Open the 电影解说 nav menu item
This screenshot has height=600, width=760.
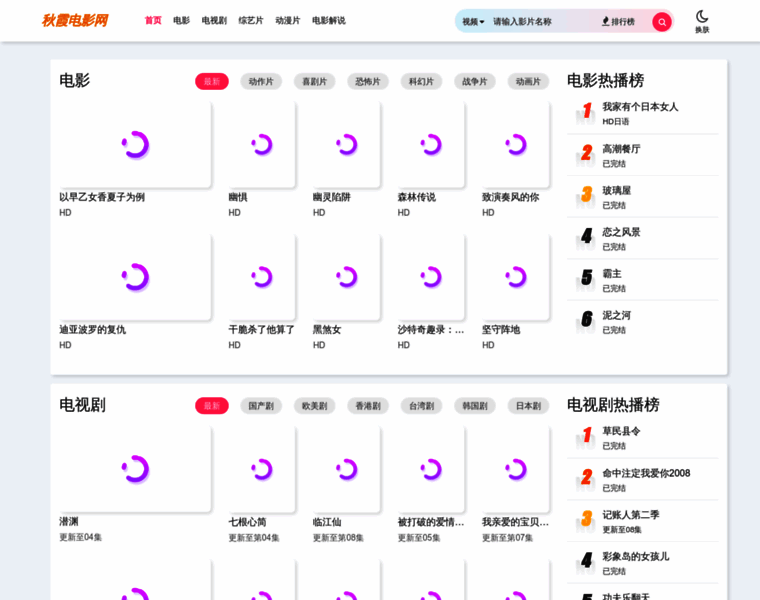tap(329, 20)
